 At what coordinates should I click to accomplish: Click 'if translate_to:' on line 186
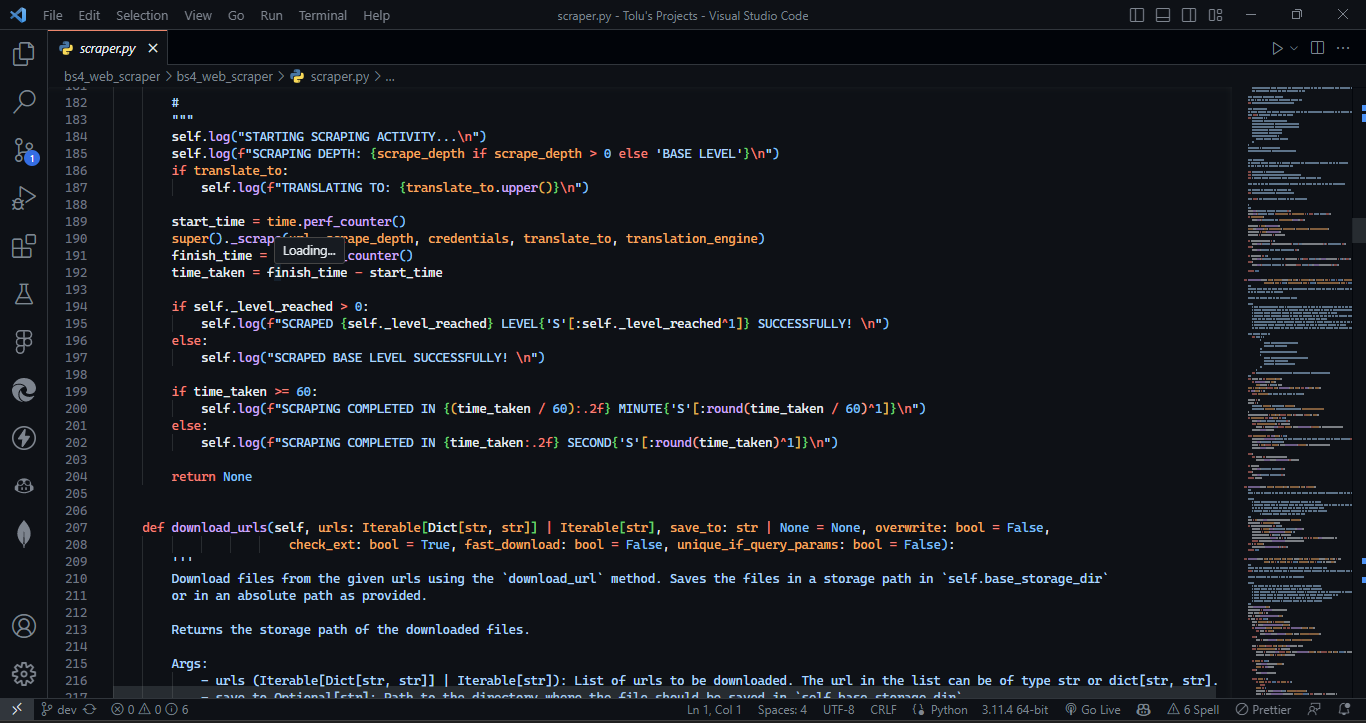point(230,170)
